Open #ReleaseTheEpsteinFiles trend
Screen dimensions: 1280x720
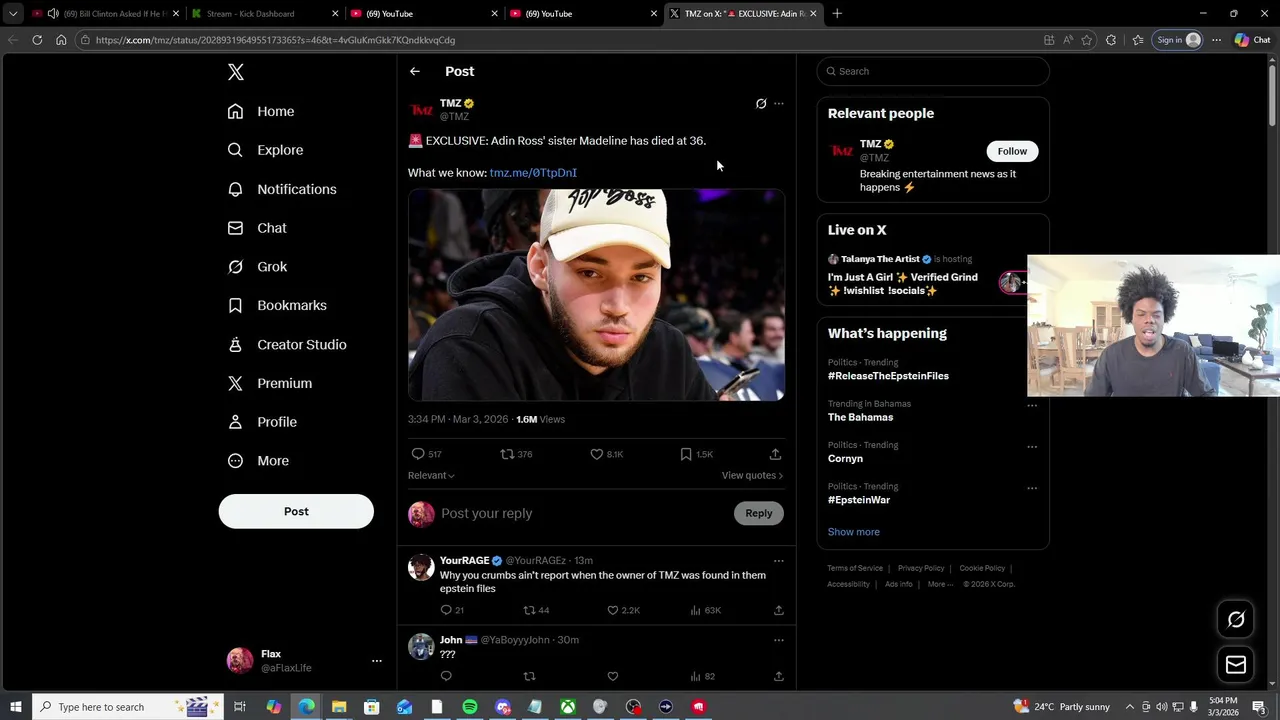click(888, 376)
